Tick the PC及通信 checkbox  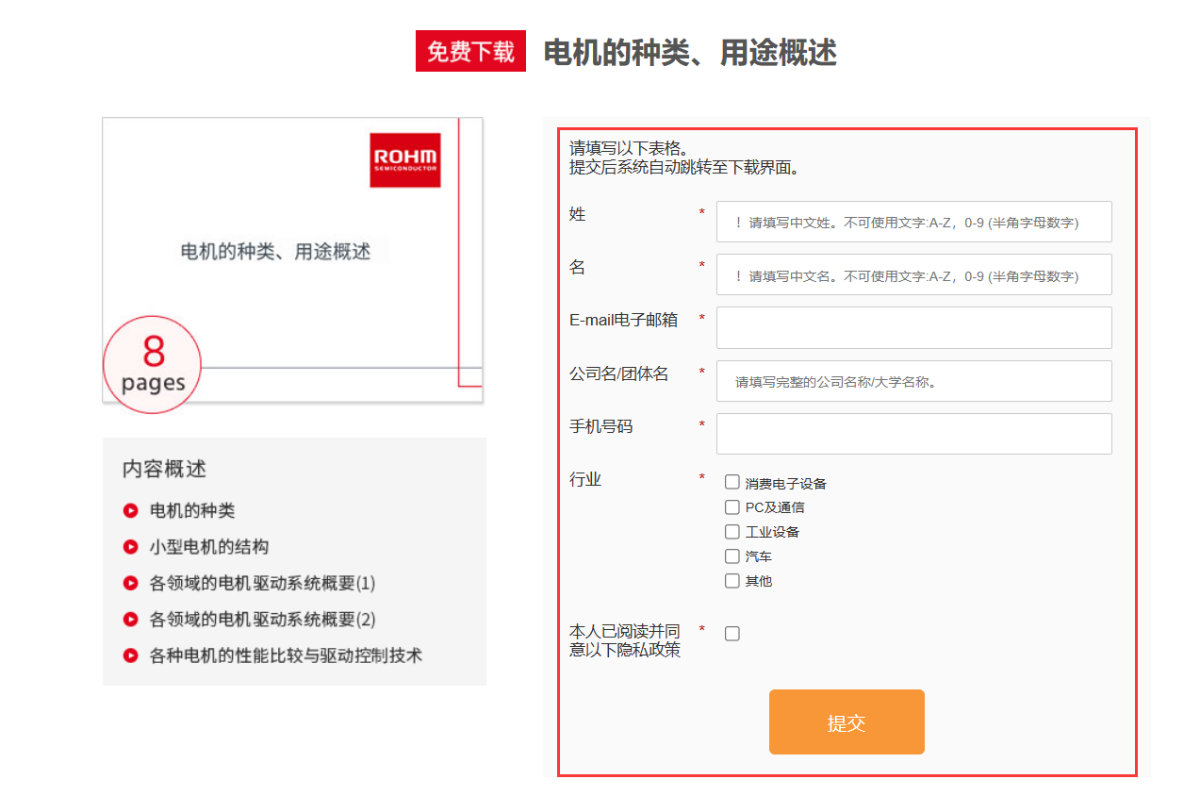732,507
